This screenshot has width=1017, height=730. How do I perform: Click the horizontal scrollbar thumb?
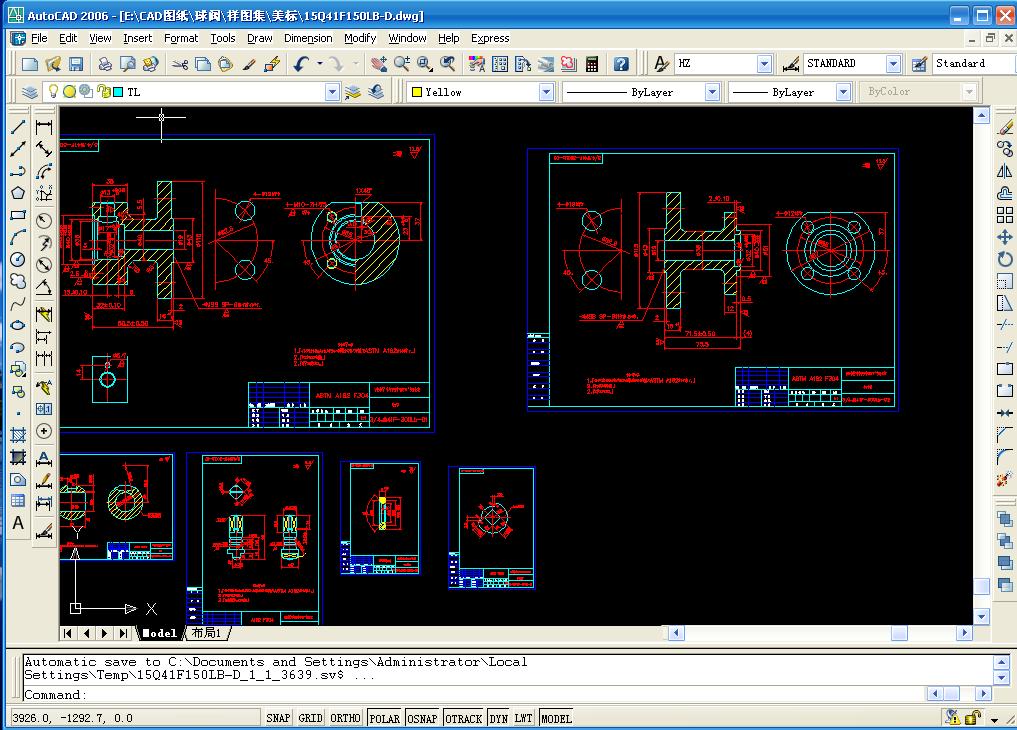[899, 633]
